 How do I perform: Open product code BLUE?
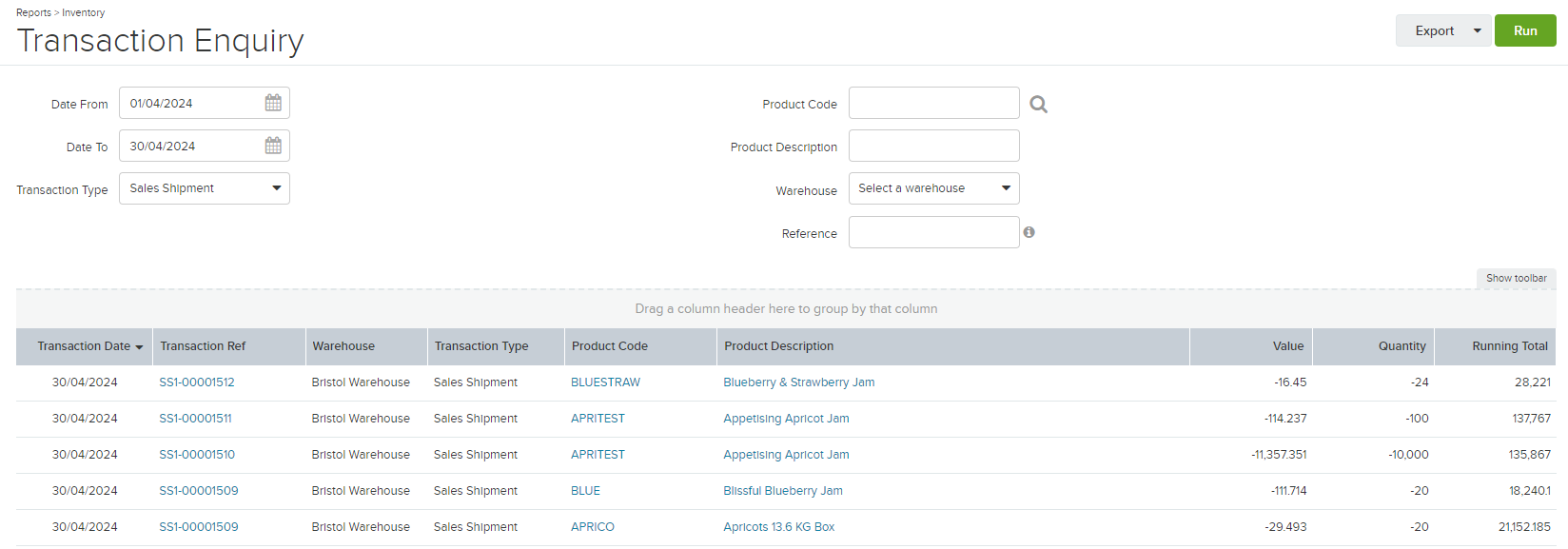585,491
